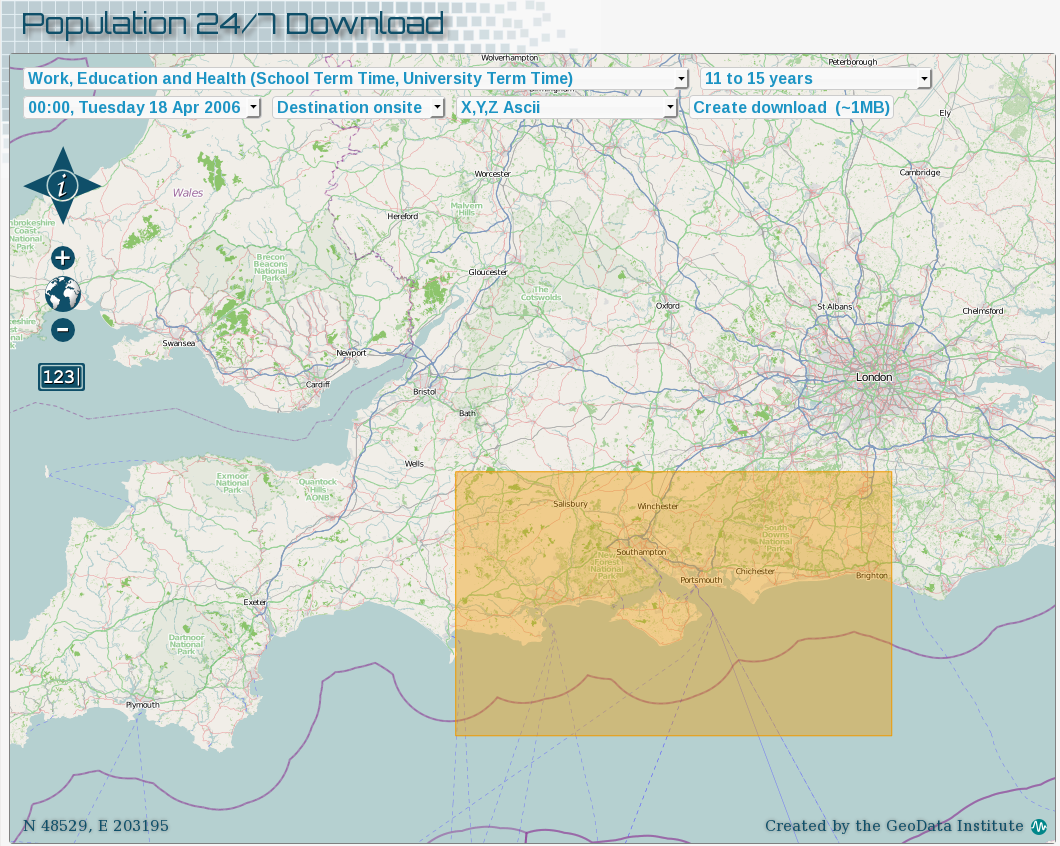Click the Bristol label on the map
The width and height of the screenshot is (1060, 846).
click(x=425, y=392)
